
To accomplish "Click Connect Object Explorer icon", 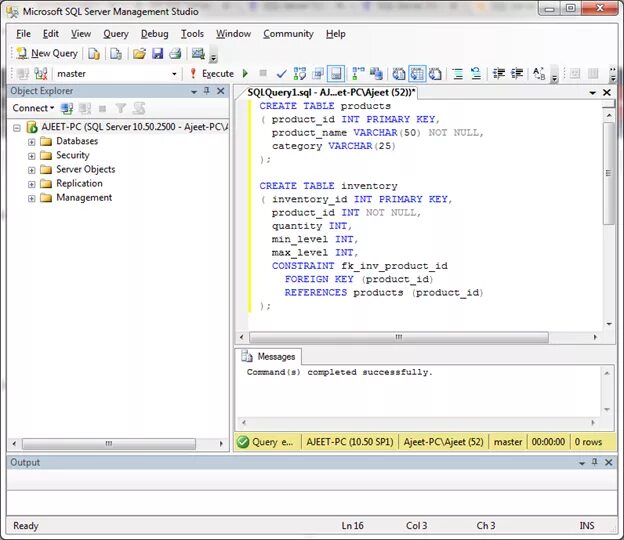I will 66,108.
